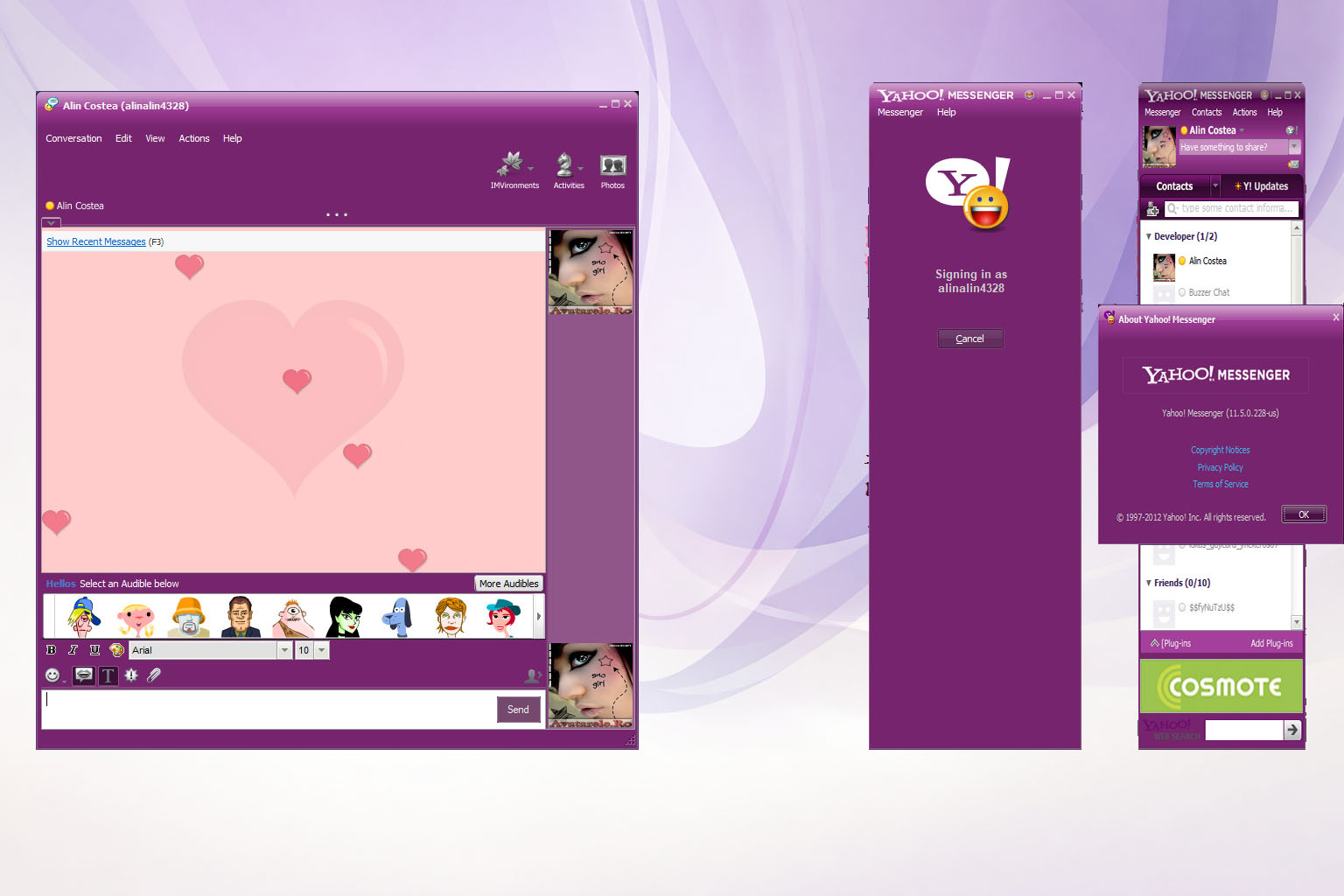The height and width of the screenshot is (896, 1344).
Task: Select the businessman in suit audible
Action: pos(241,616)
